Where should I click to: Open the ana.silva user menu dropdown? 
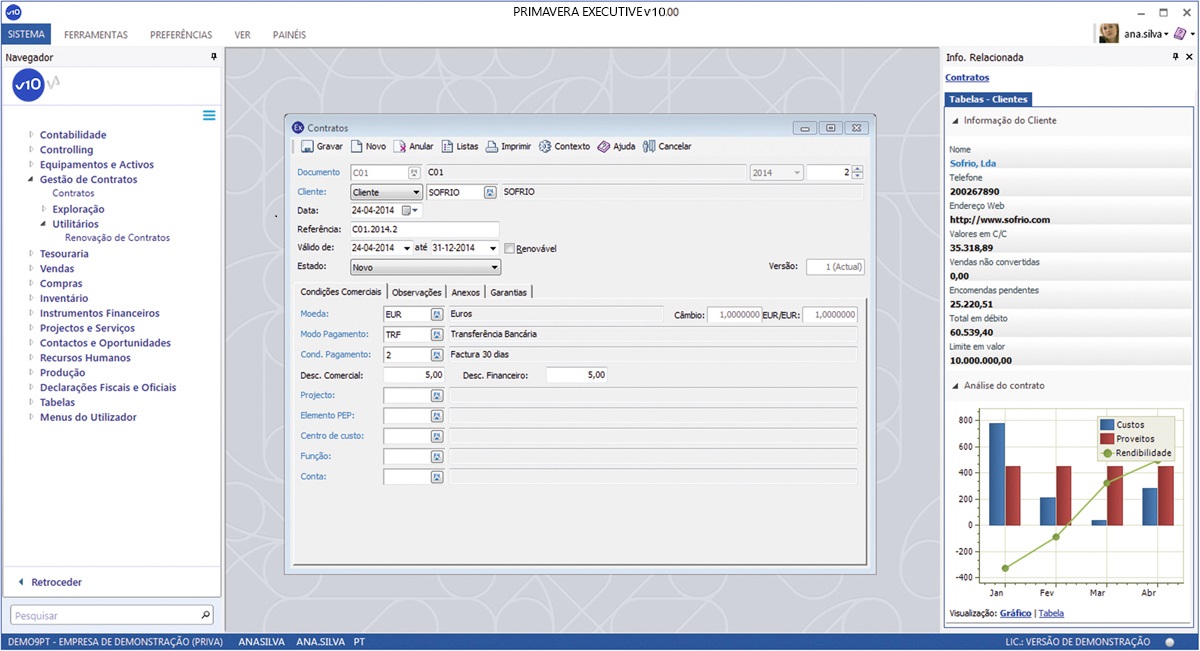(1165, 34)
